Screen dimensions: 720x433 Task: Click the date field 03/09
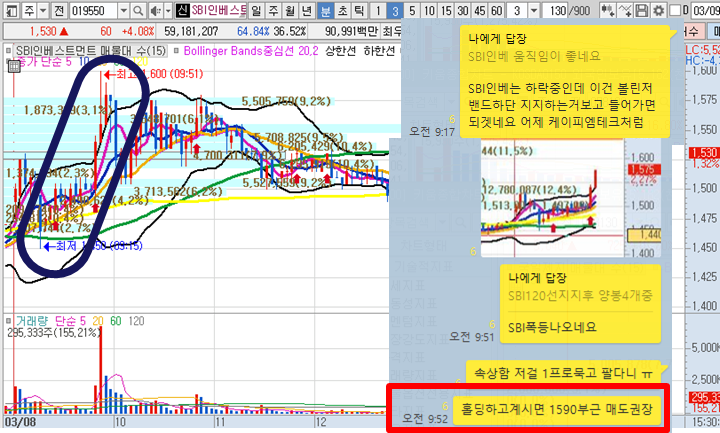(705, 10)
